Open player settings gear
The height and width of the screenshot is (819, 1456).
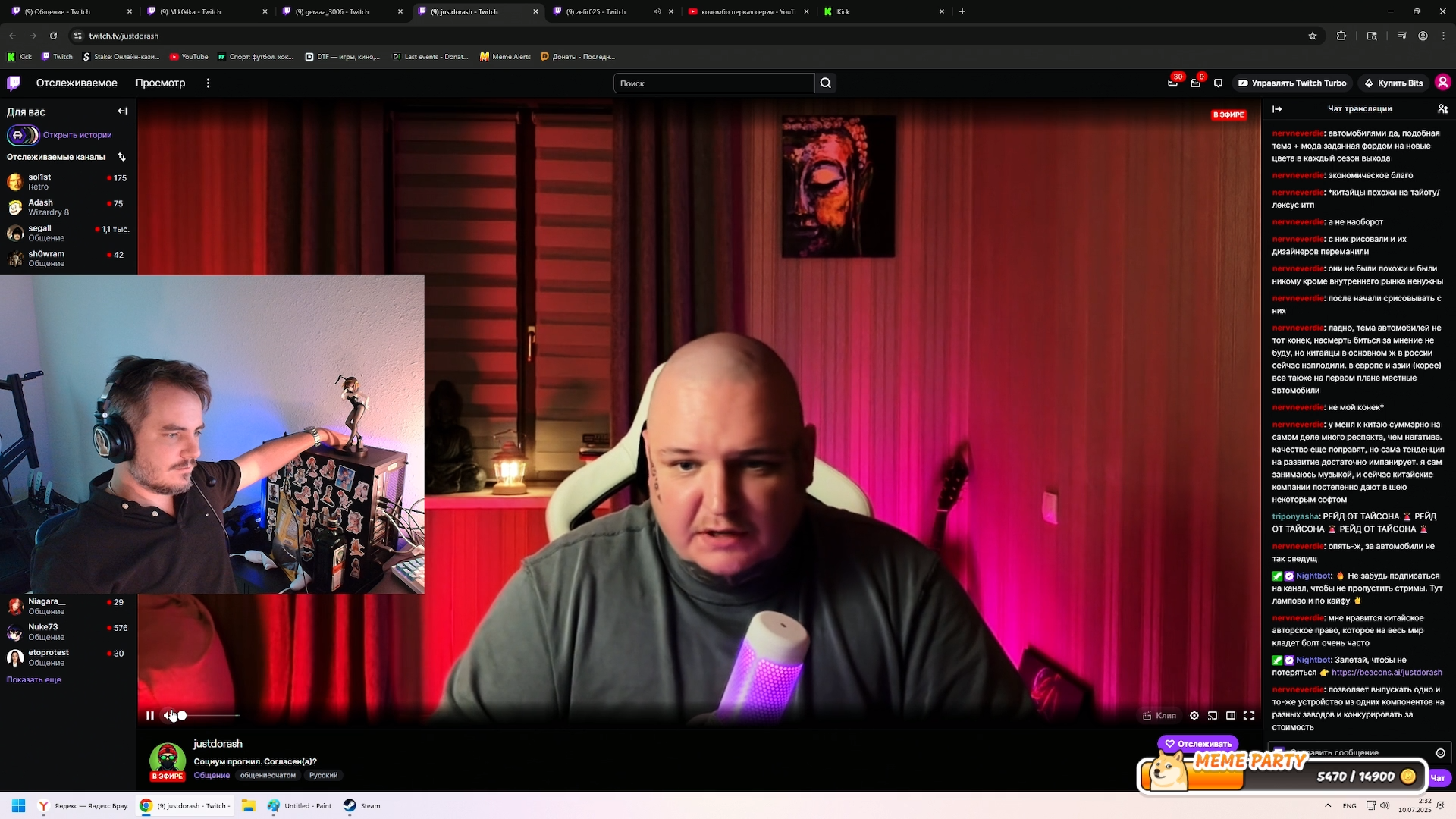[x=1194, y=715]
